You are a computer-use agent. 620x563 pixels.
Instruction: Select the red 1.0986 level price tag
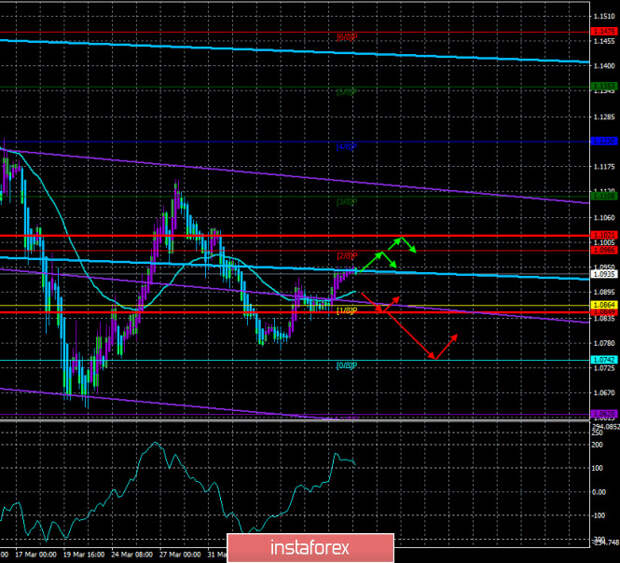pos(604,250)
